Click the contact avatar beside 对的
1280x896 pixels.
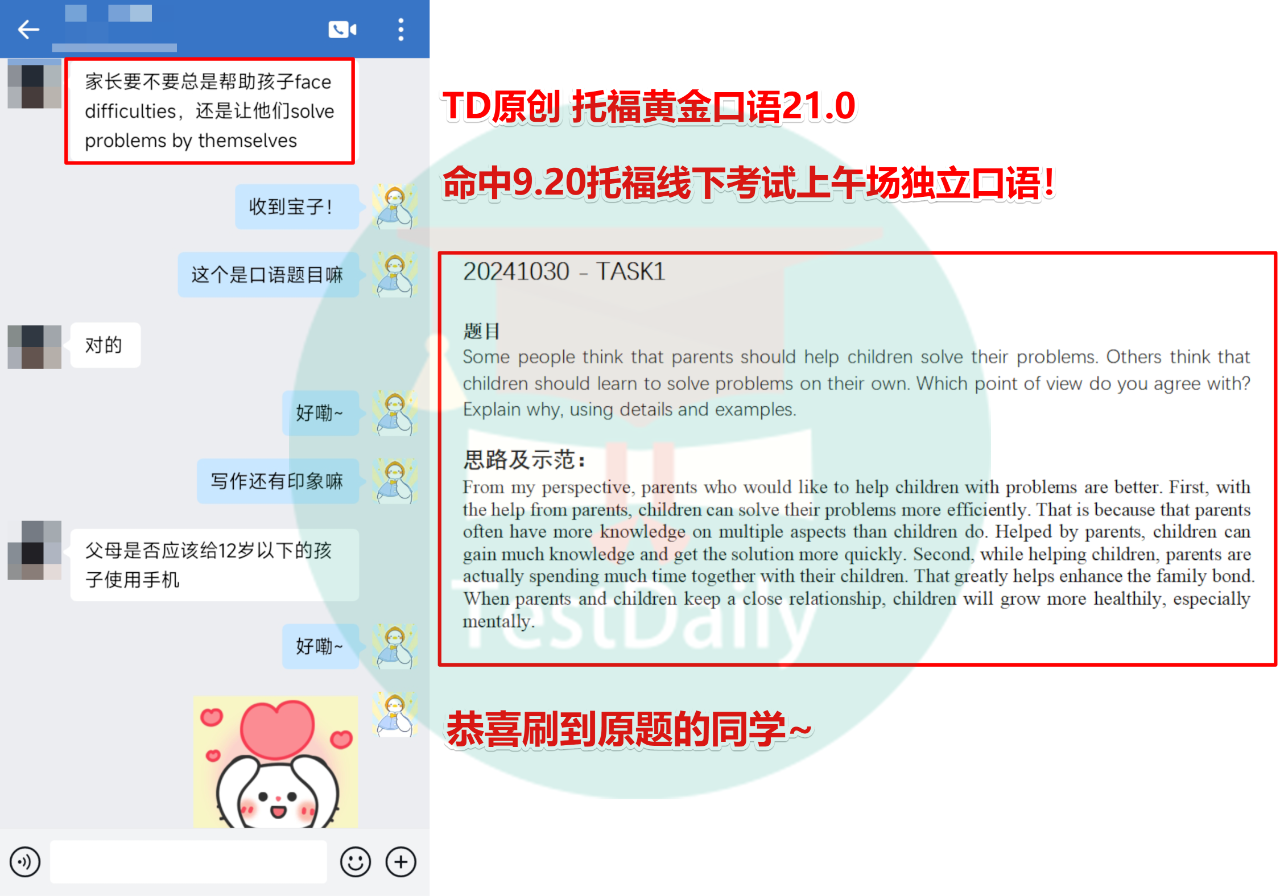tap(34, 346)
